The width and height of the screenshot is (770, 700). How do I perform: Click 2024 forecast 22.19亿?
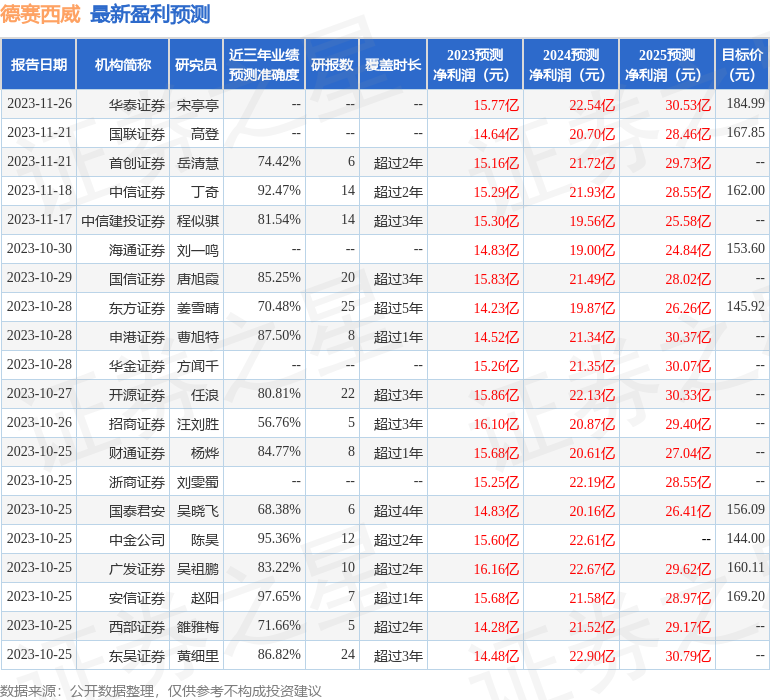coord(592,482)
